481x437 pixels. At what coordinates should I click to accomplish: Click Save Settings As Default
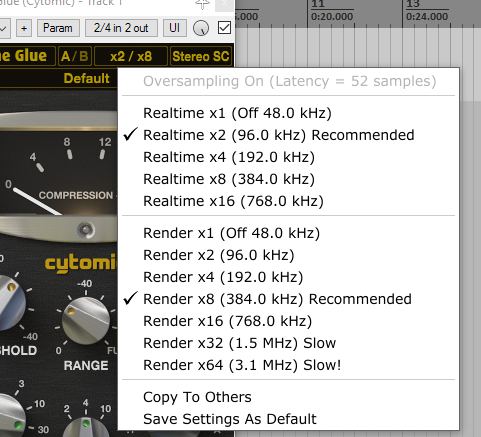pos(289,419)
